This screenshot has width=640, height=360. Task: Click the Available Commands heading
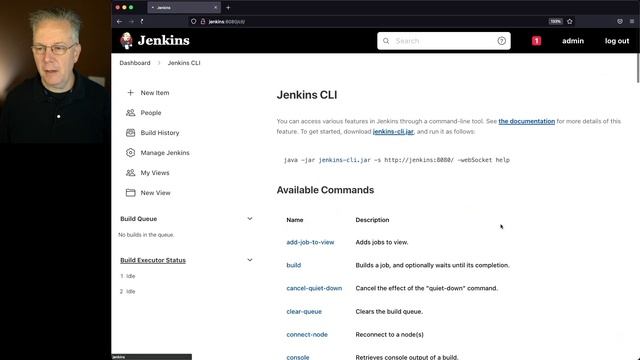tap(325, 190)
